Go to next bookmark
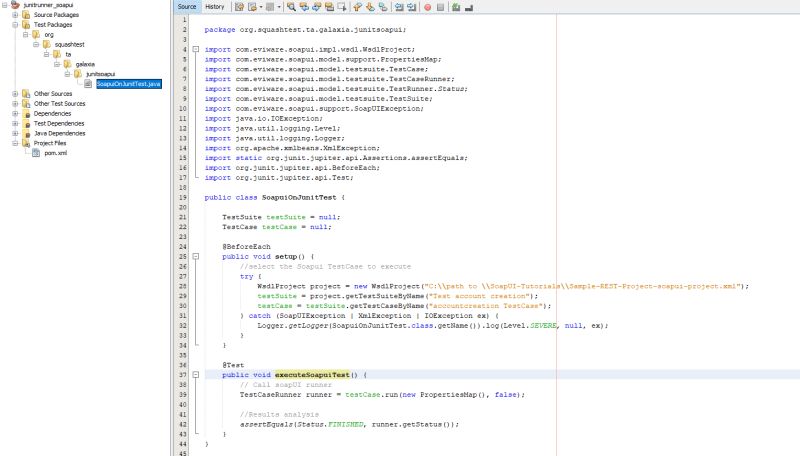 [370, 7]
